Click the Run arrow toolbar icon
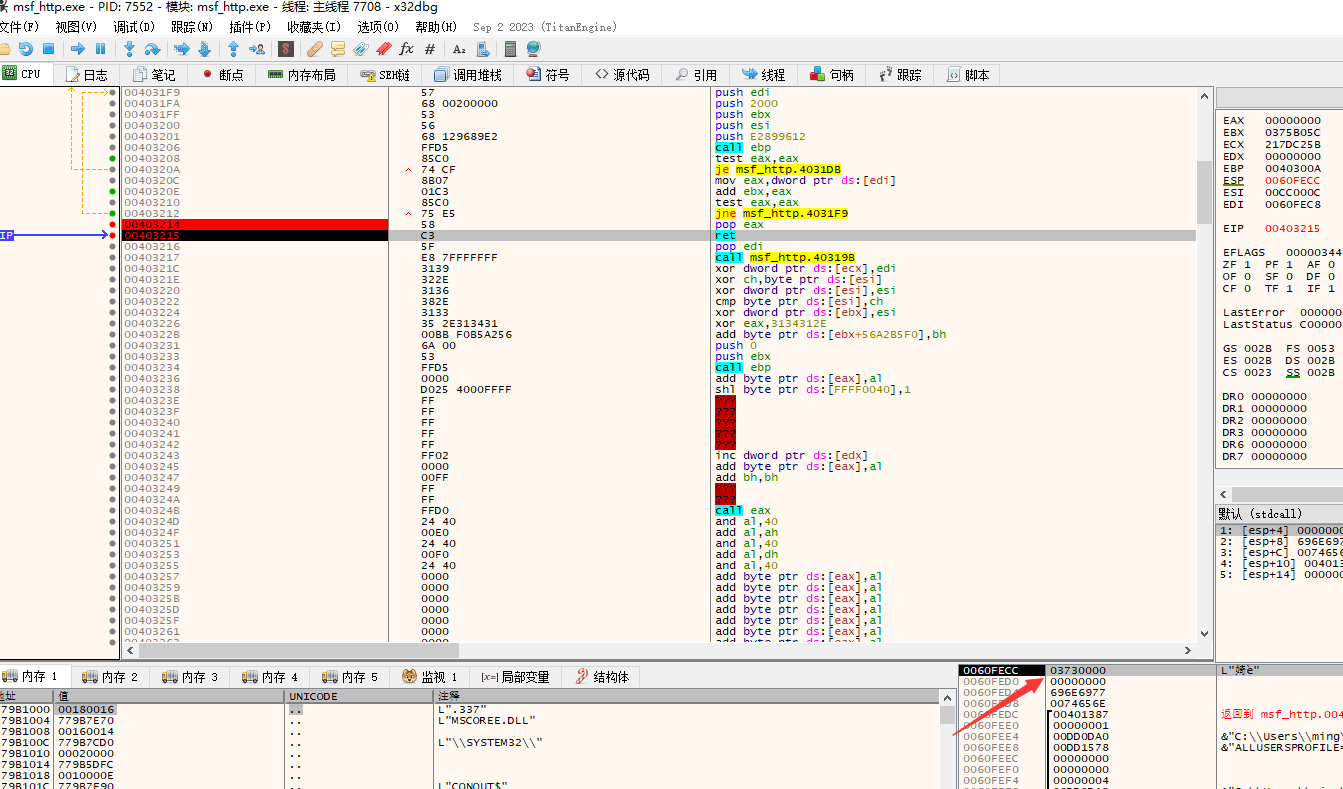This screenshot has height=789, width=1343. (x=77, y=48)
